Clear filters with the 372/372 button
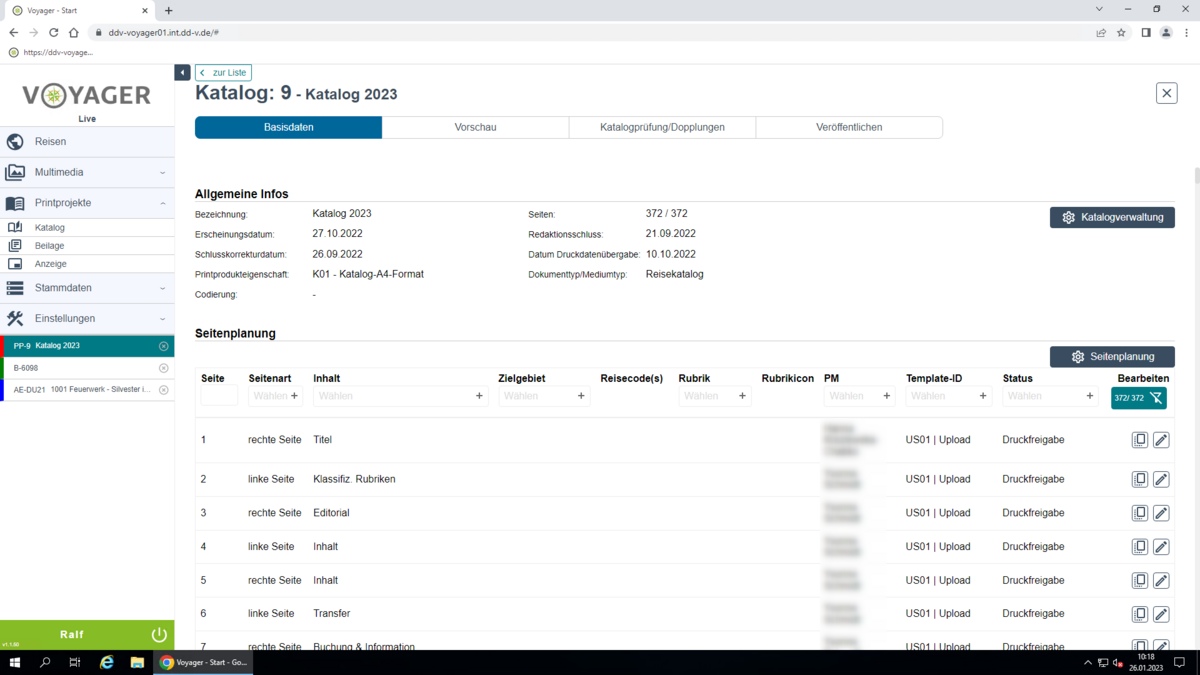Viewport: 1200px width, 675px height. tap(1138, 398)
